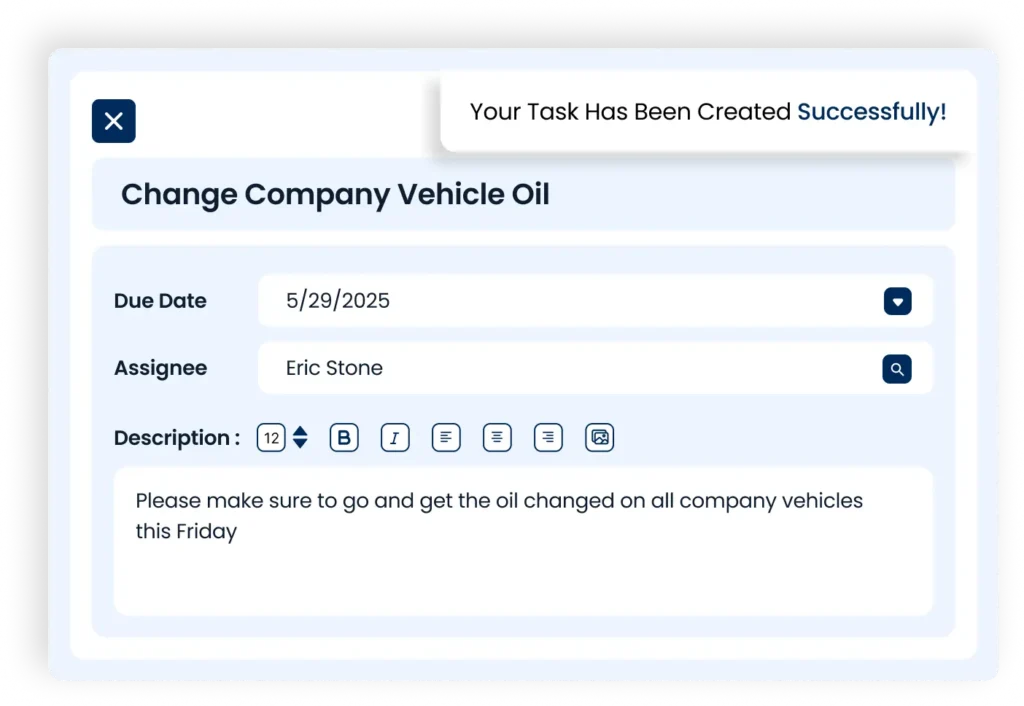Click the Eric Stone assignee field
The image size is (1024, 706).
coord(560,369)
